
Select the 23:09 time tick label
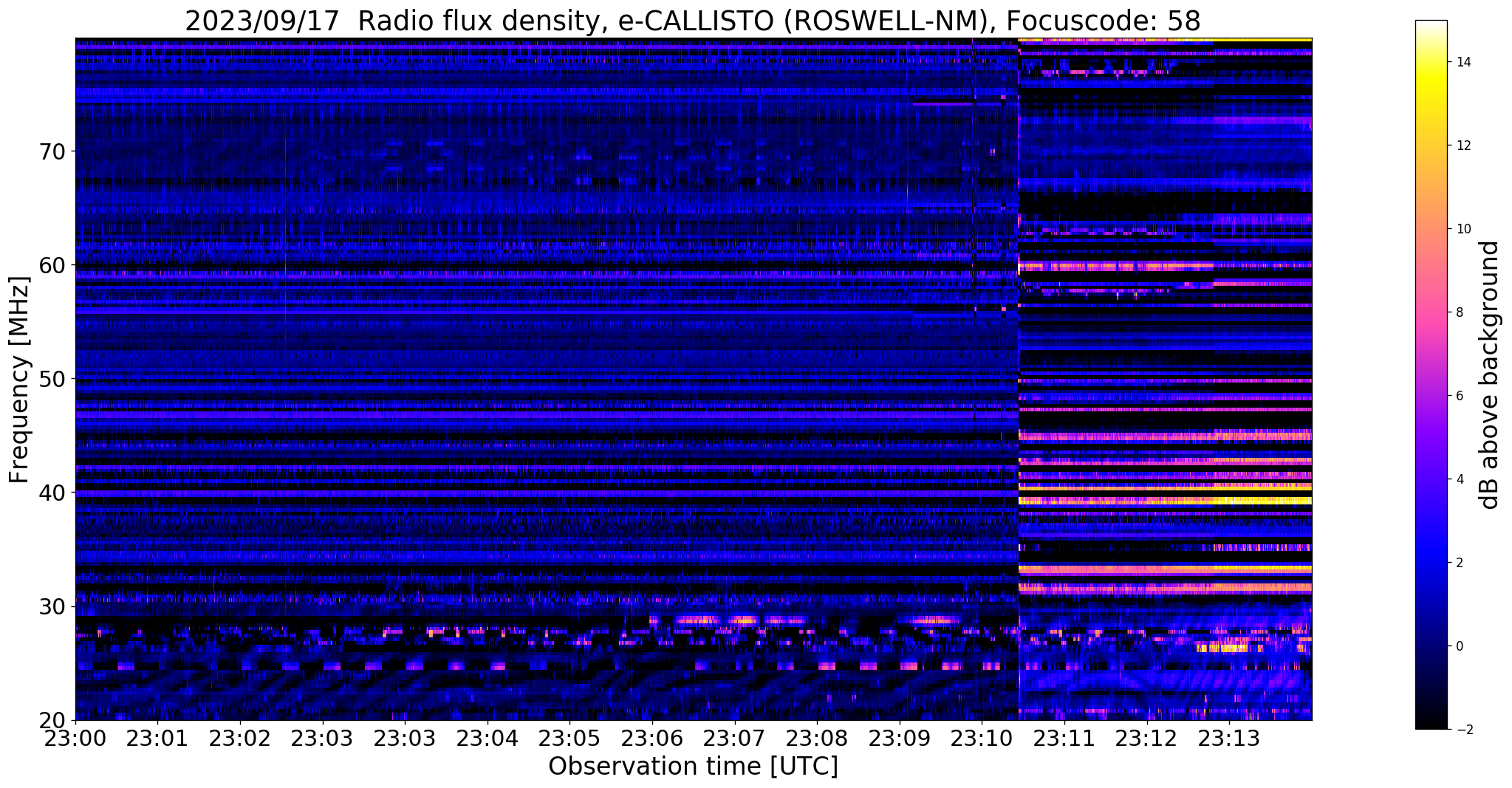pyautogui.click(x=900, y=738)
